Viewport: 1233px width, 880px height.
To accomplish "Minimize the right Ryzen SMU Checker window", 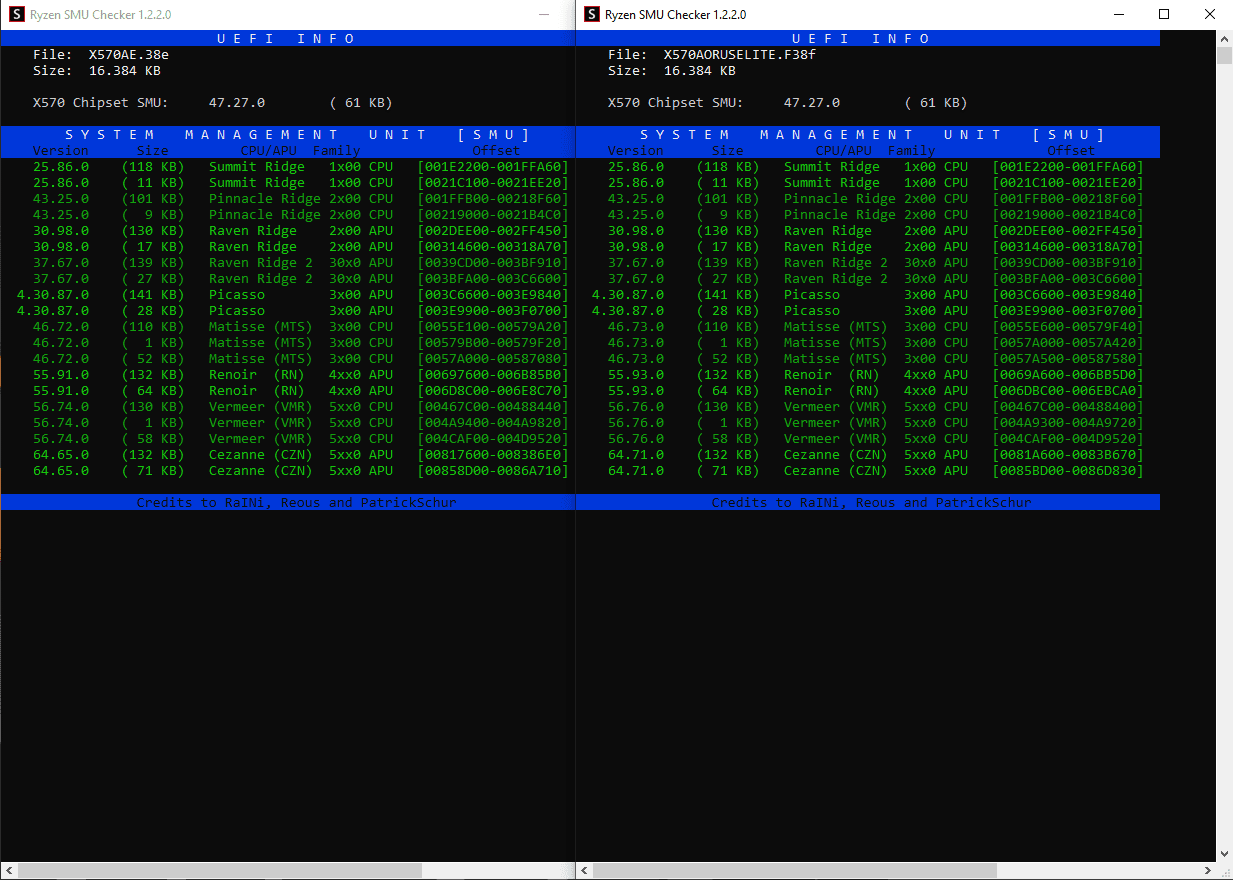I will pos(1118,15).
